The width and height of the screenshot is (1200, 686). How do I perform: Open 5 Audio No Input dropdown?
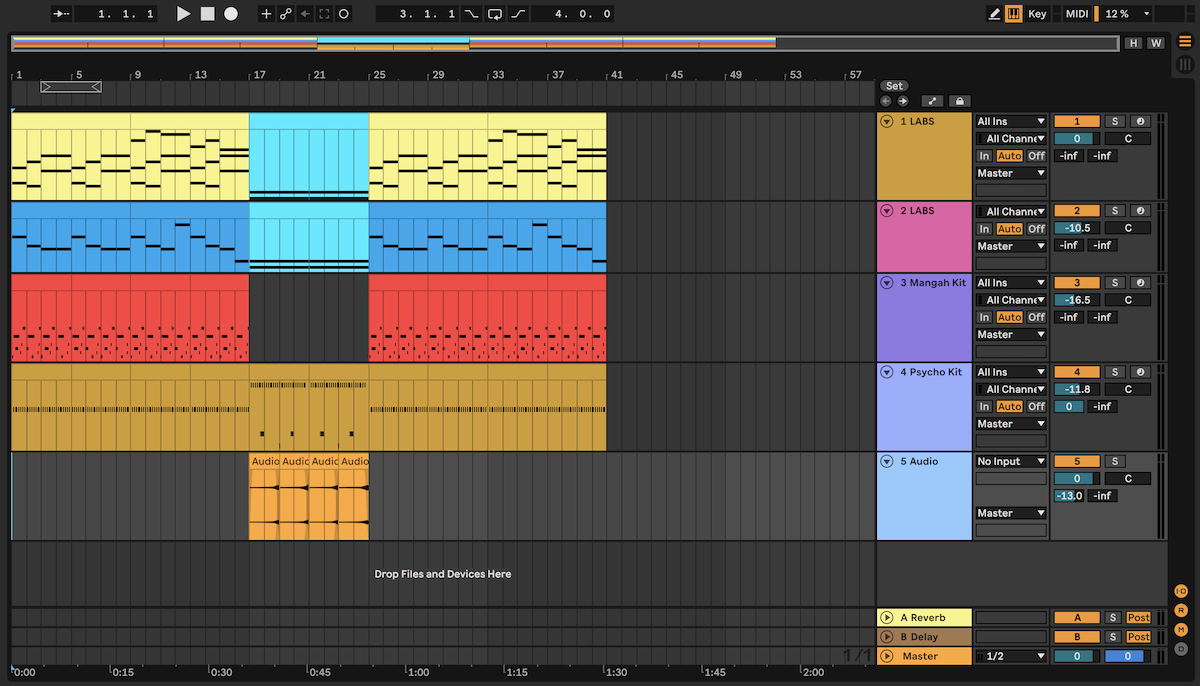pos(1011,462)
